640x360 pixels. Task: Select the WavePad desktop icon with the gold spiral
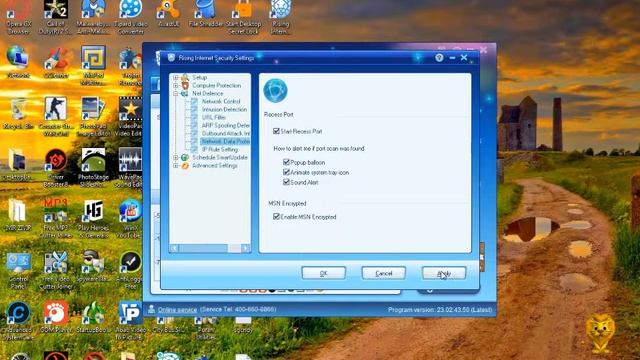pos(93,58)
